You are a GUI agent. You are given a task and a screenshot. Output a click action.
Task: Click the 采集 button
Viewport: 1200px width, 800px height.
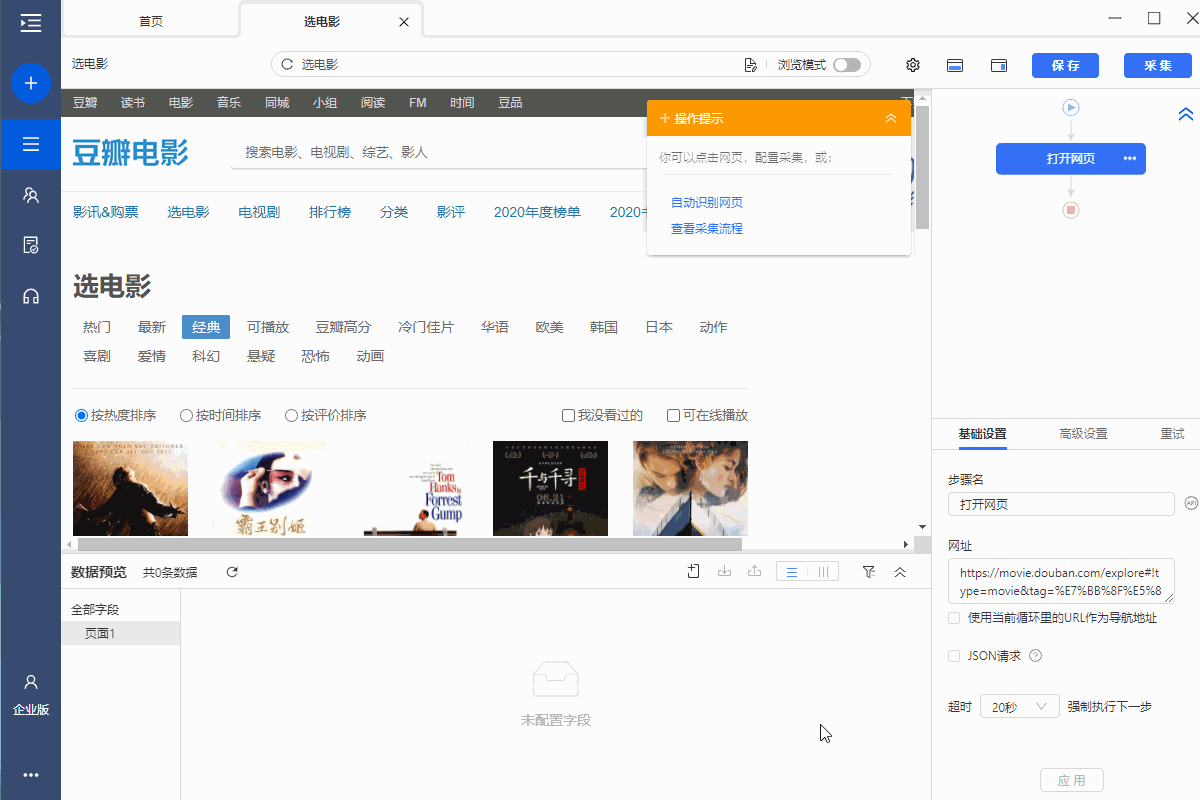click(x=1158, y=65)
